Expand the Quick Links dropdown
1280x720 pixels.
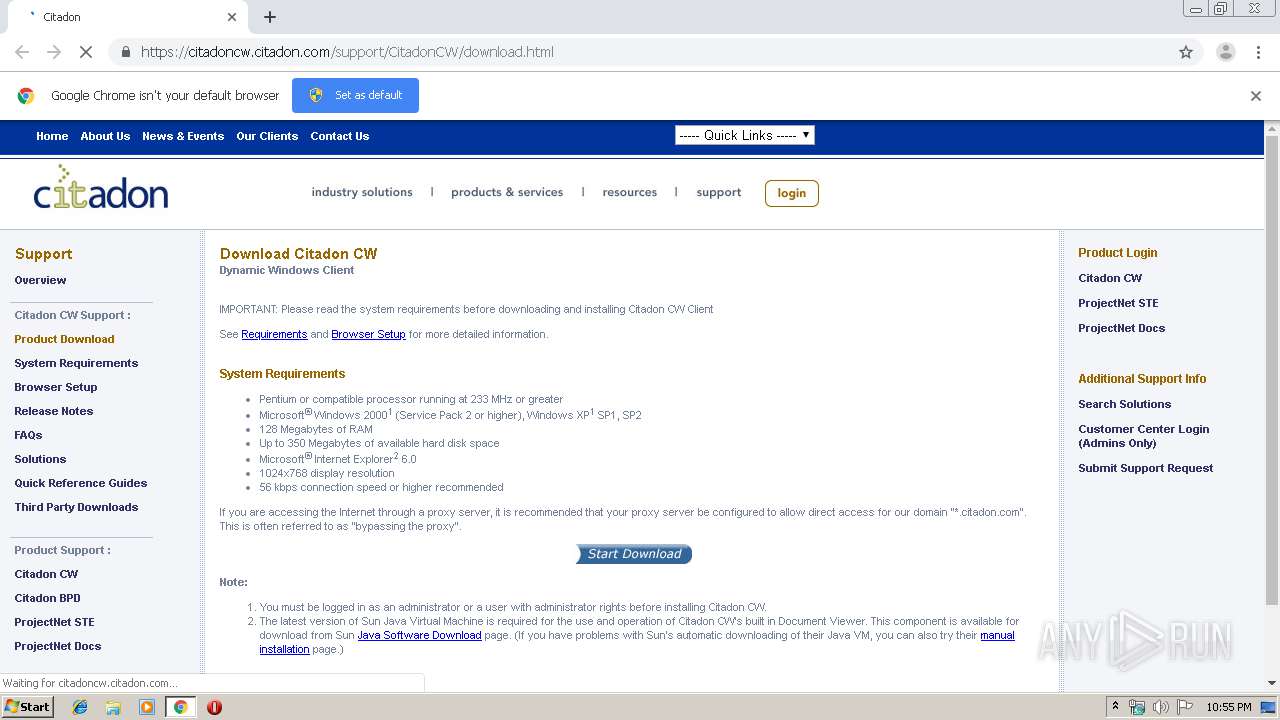coord(745,135)
